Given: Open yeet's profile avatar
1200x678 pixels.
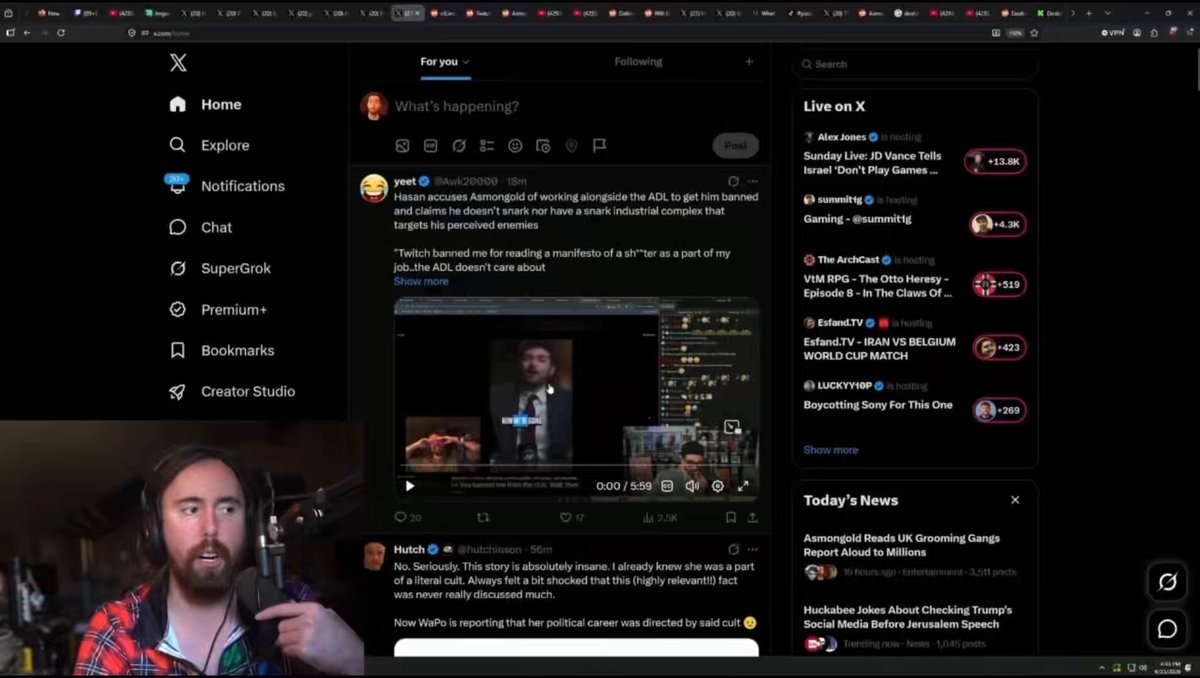Looking at the screenshot, I should 374,187.
